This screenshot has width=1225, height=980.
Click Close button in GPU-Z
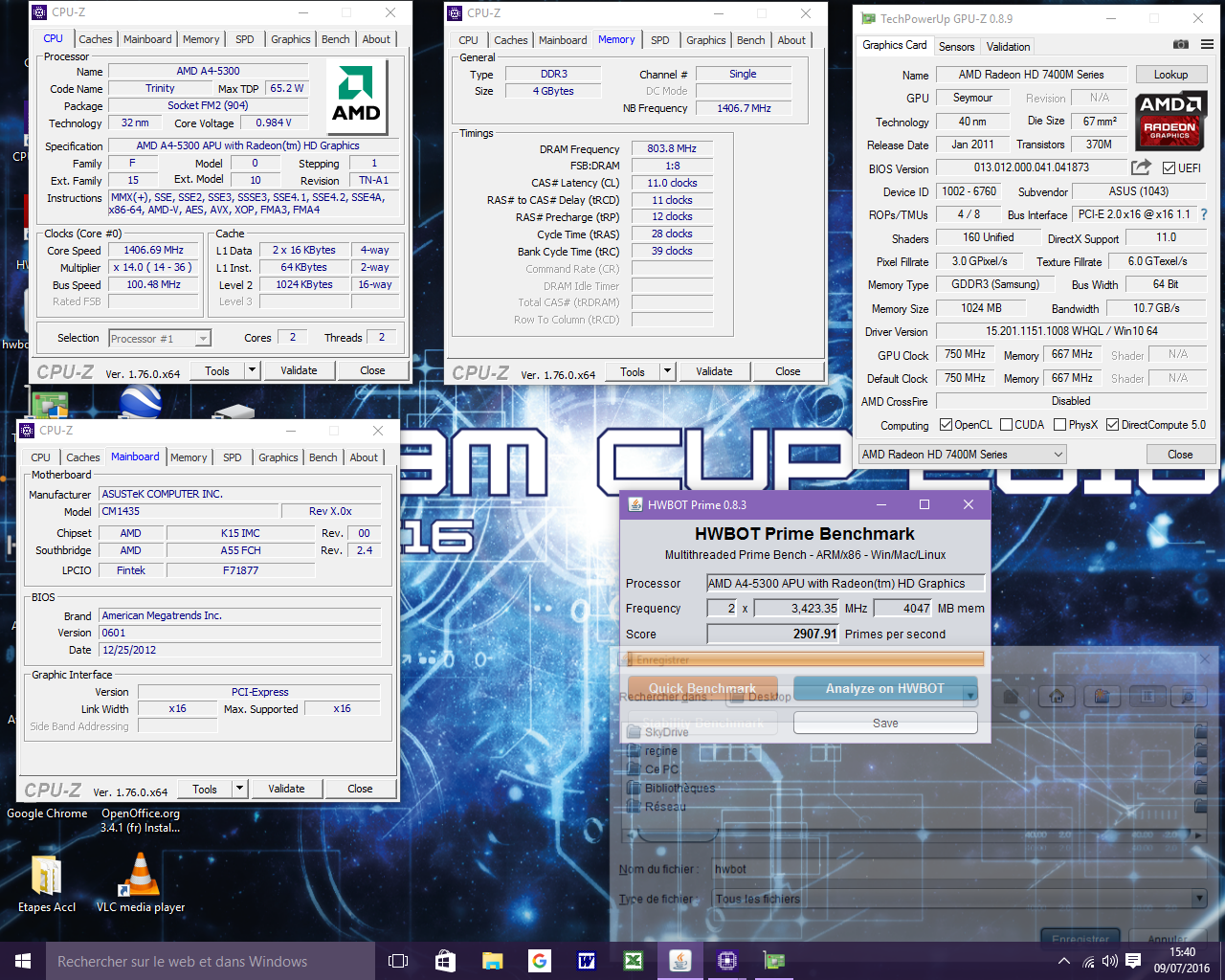(1180, 455)
